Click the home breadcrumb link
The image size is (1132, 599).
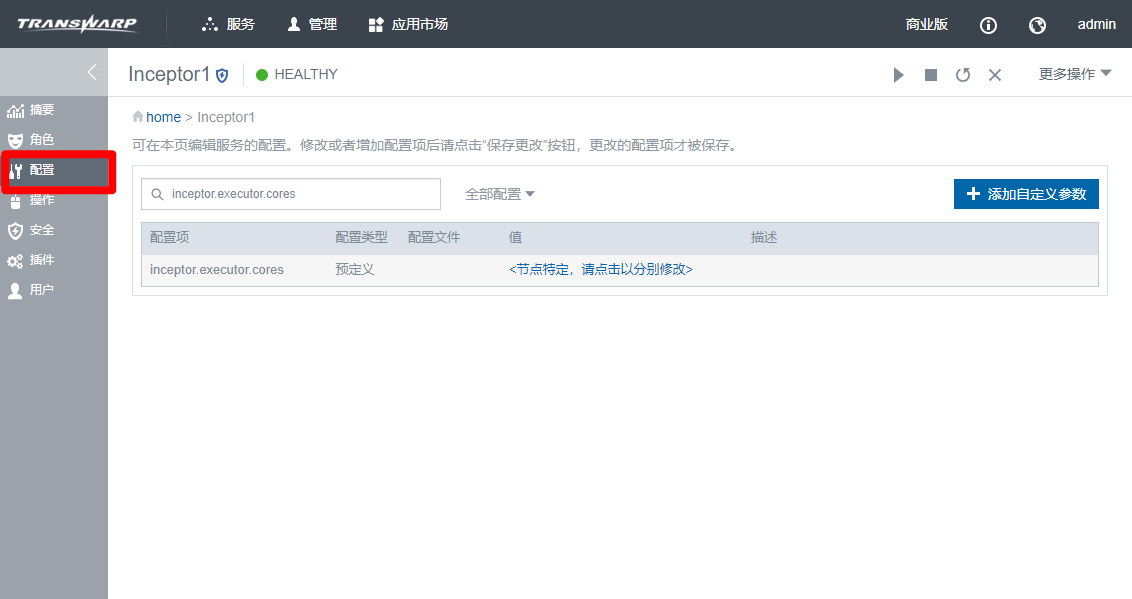163,117
